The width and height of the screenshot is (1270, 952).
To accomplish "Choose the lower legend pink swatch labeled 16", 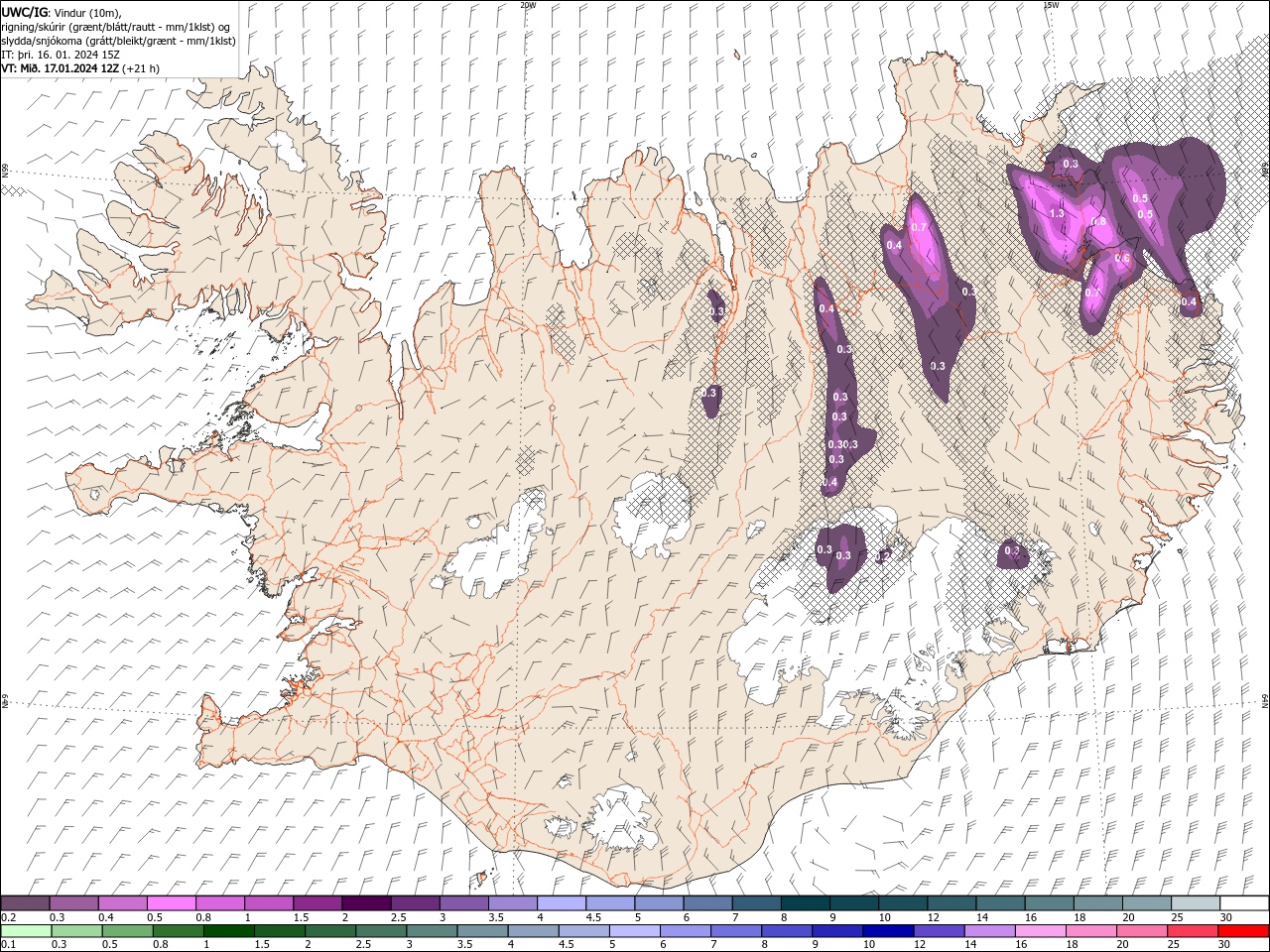I will tap(1040, 931).
